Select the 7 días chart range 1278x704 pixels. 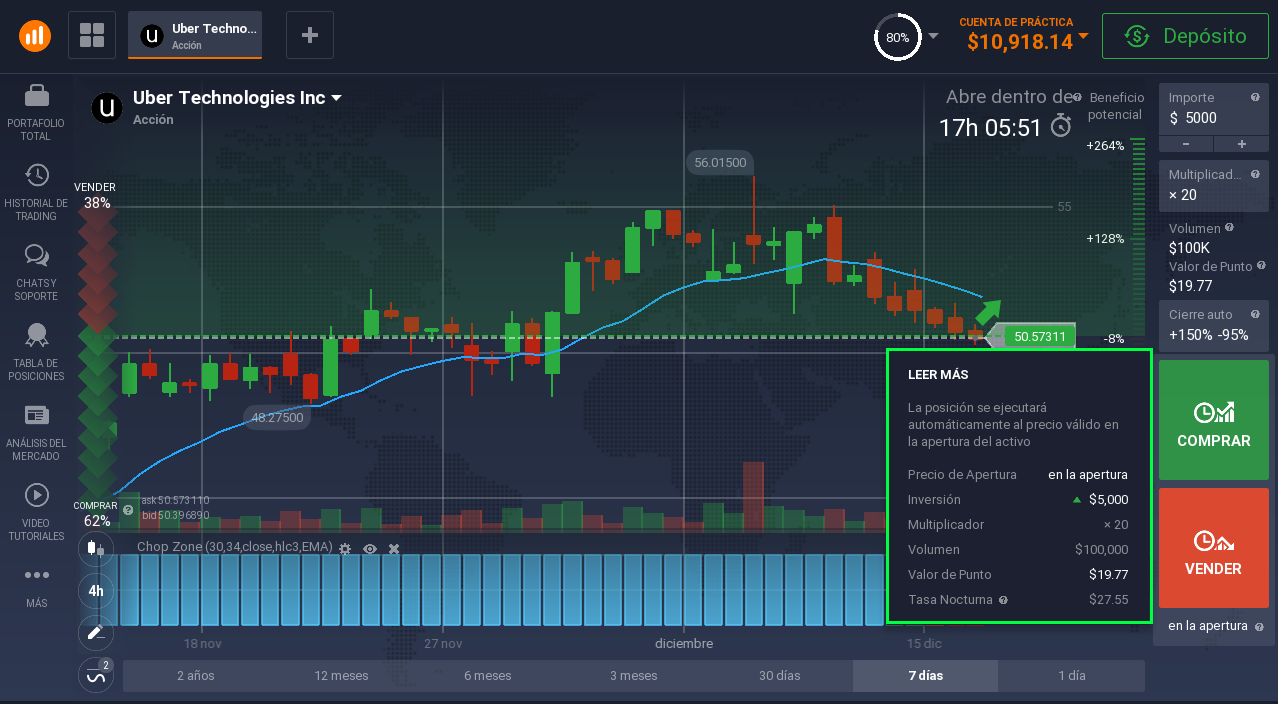[x=926, y=676]
